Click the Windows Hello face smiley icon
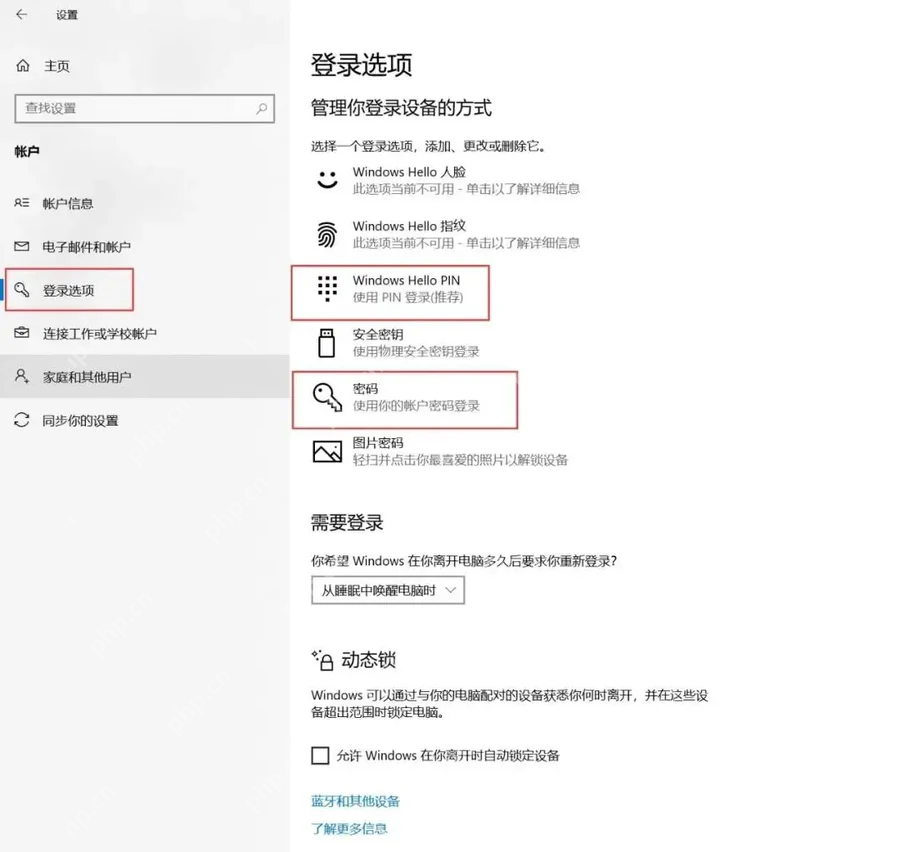900x852 pixels. tap(327, 179)
